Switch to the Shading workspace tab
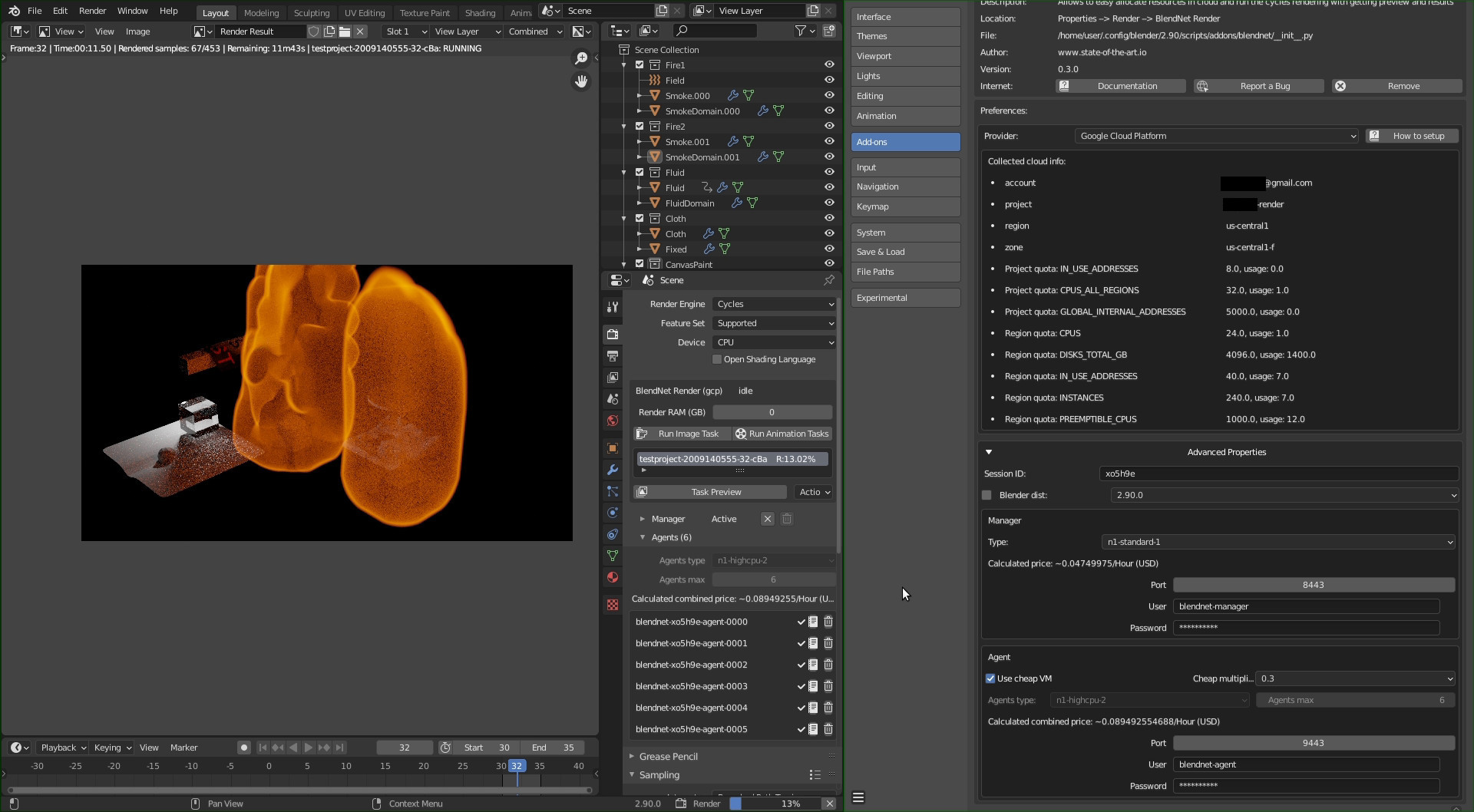Viewport: 1474px width, 812px height. 480,12
